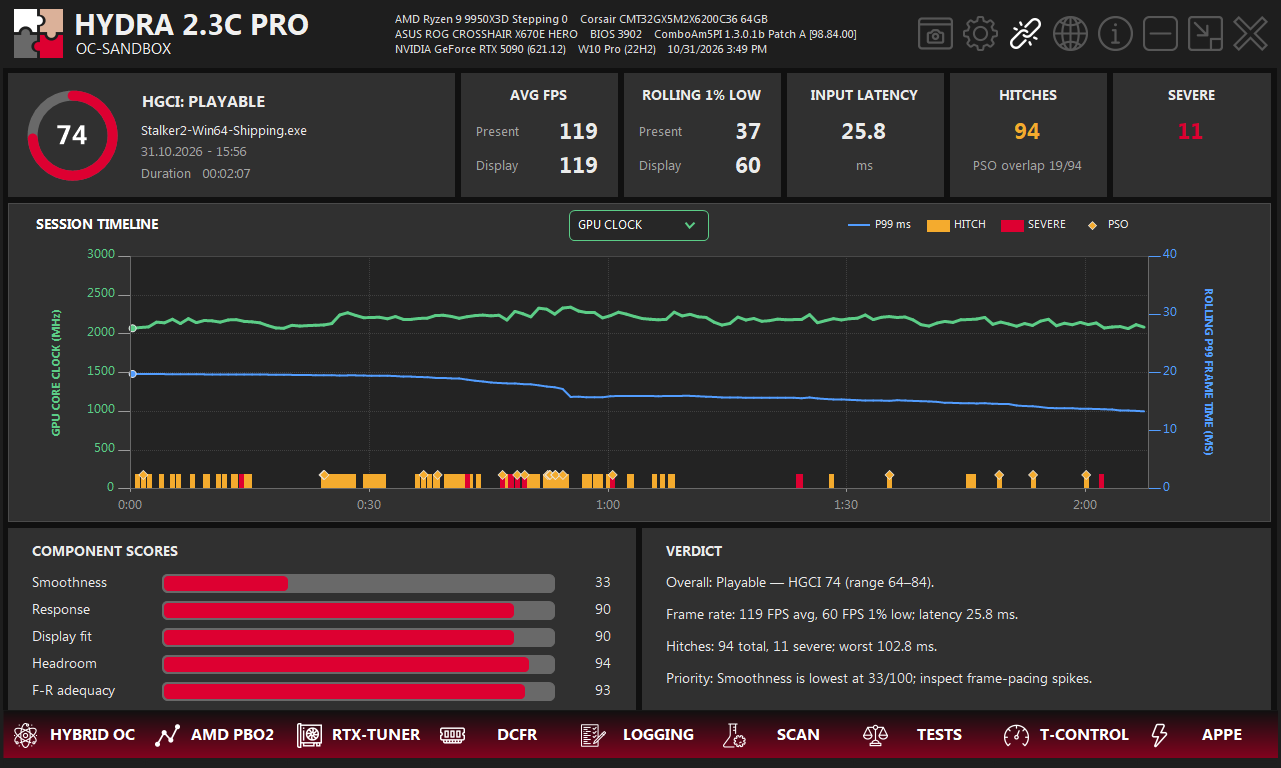Shrink the window using the diagonal arrow icon
The image size is (1281, 768).
tap(1205, 34)
